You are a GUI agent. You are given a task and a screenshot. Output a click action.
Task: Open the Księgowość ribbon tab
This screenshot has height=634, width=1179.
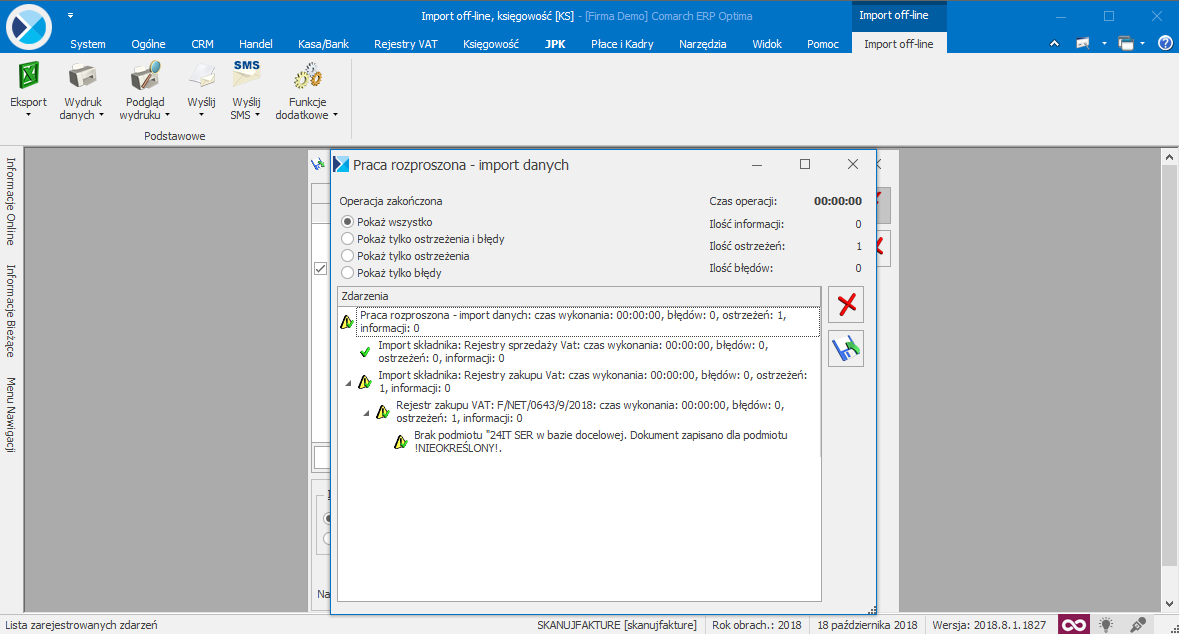click(x=491, y=44)
